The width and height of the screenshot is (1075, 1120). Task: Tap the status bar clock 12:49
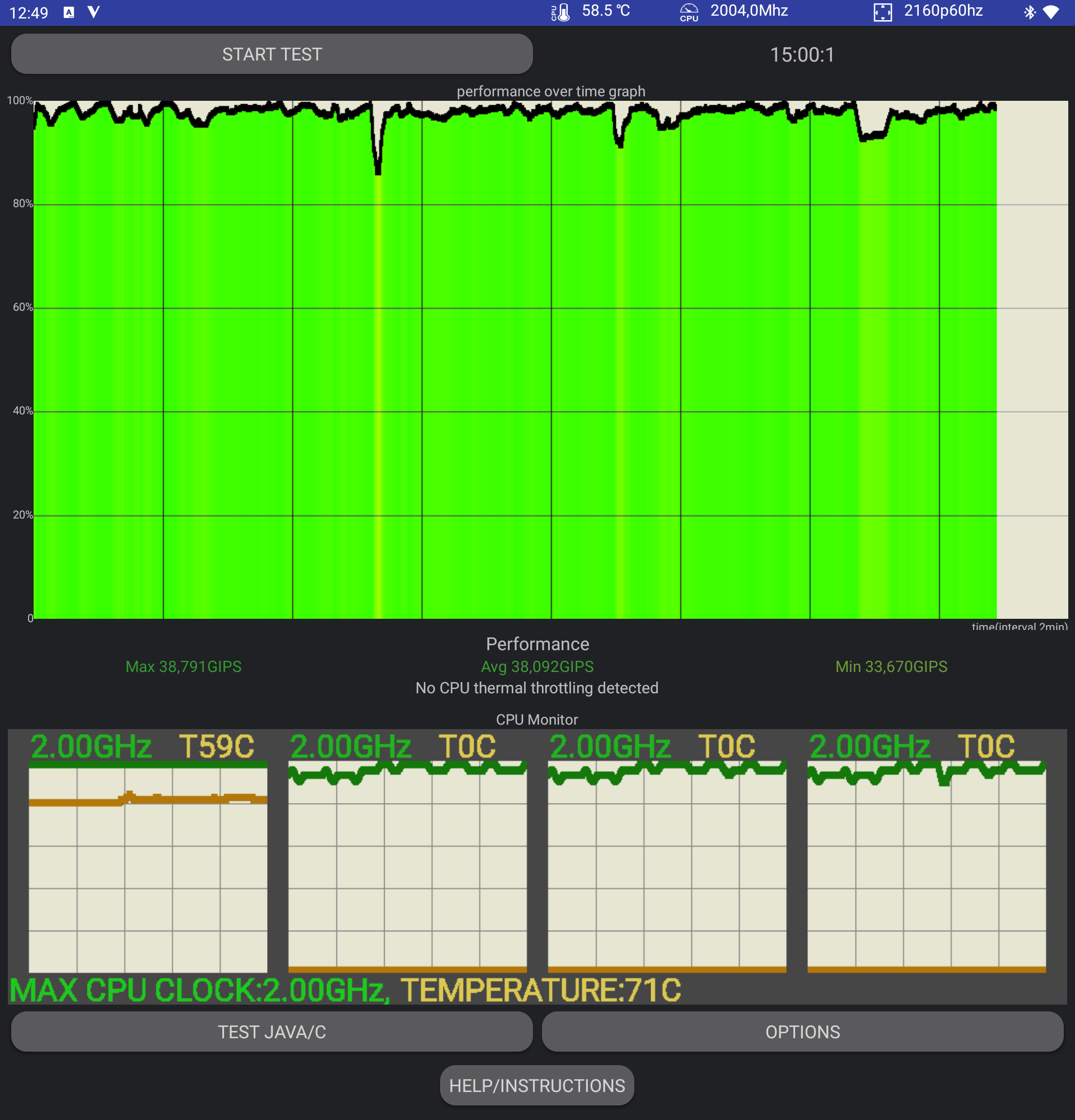point(29,12)
